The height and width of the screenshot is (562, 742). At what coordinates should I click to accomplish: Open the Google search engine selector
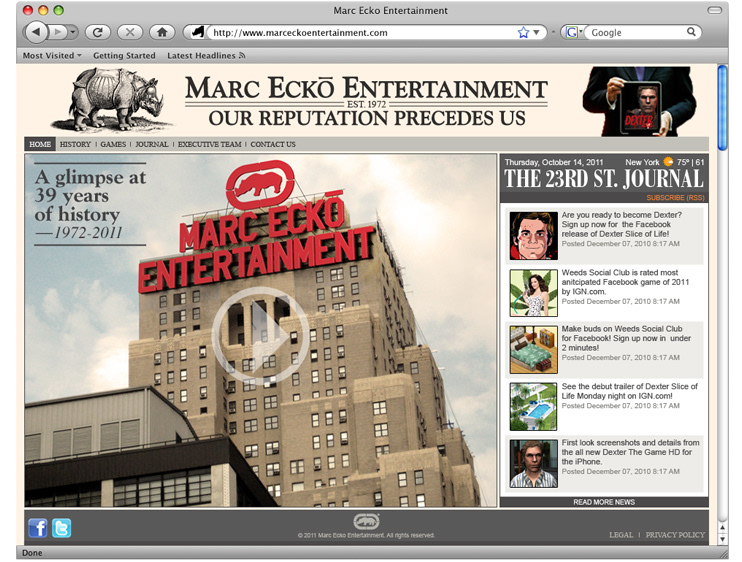point(574,32)
